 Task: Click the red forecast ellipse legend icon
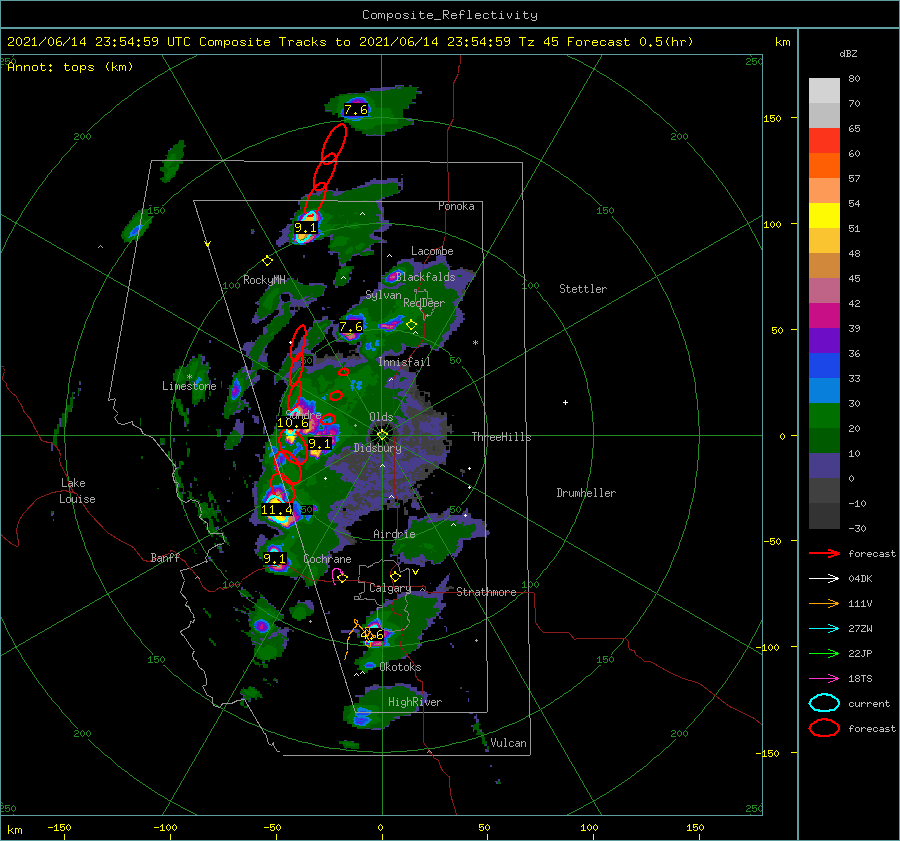824,728
